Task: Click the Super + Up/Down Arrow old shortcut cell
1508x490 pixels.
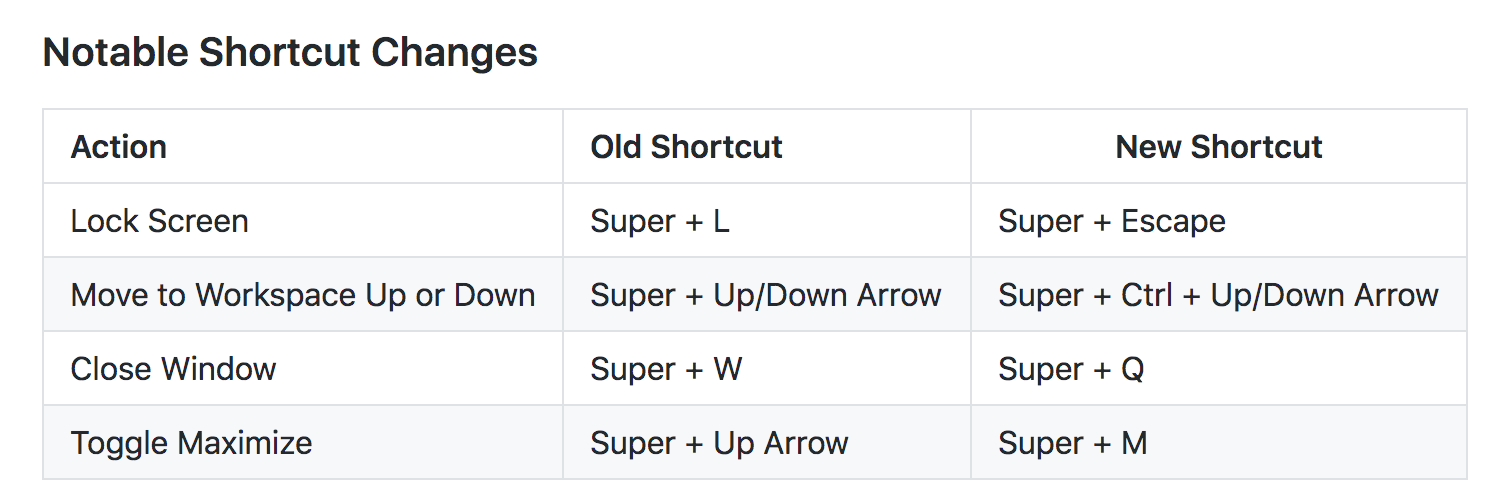Action: pyautogui.click(x=767, y=294)
